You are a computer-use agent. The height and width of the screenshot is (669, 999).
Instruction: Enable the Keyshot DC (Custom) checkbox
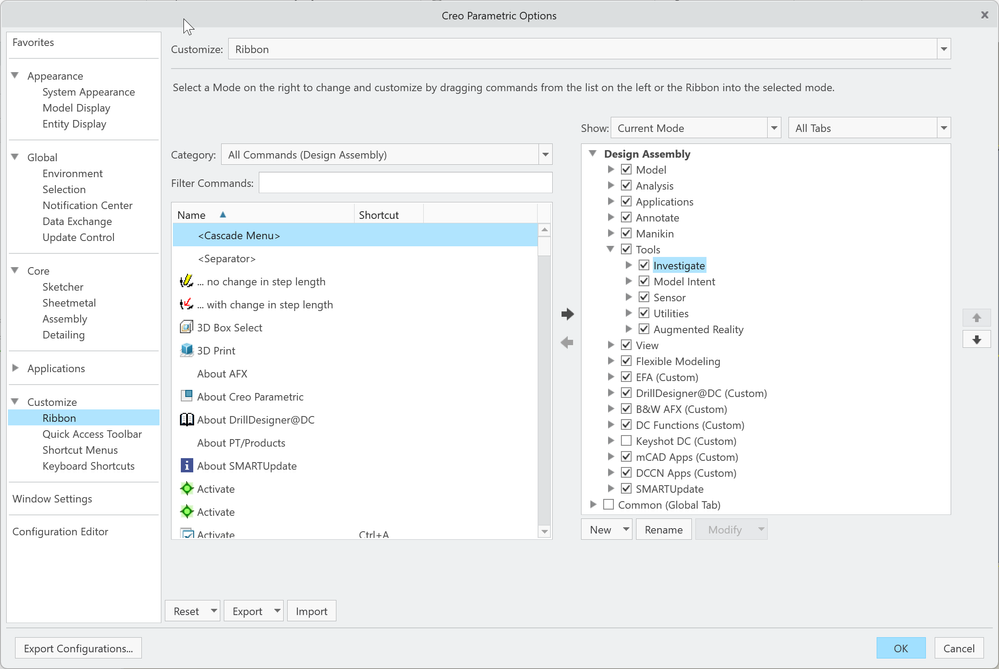tap(626, 441)
